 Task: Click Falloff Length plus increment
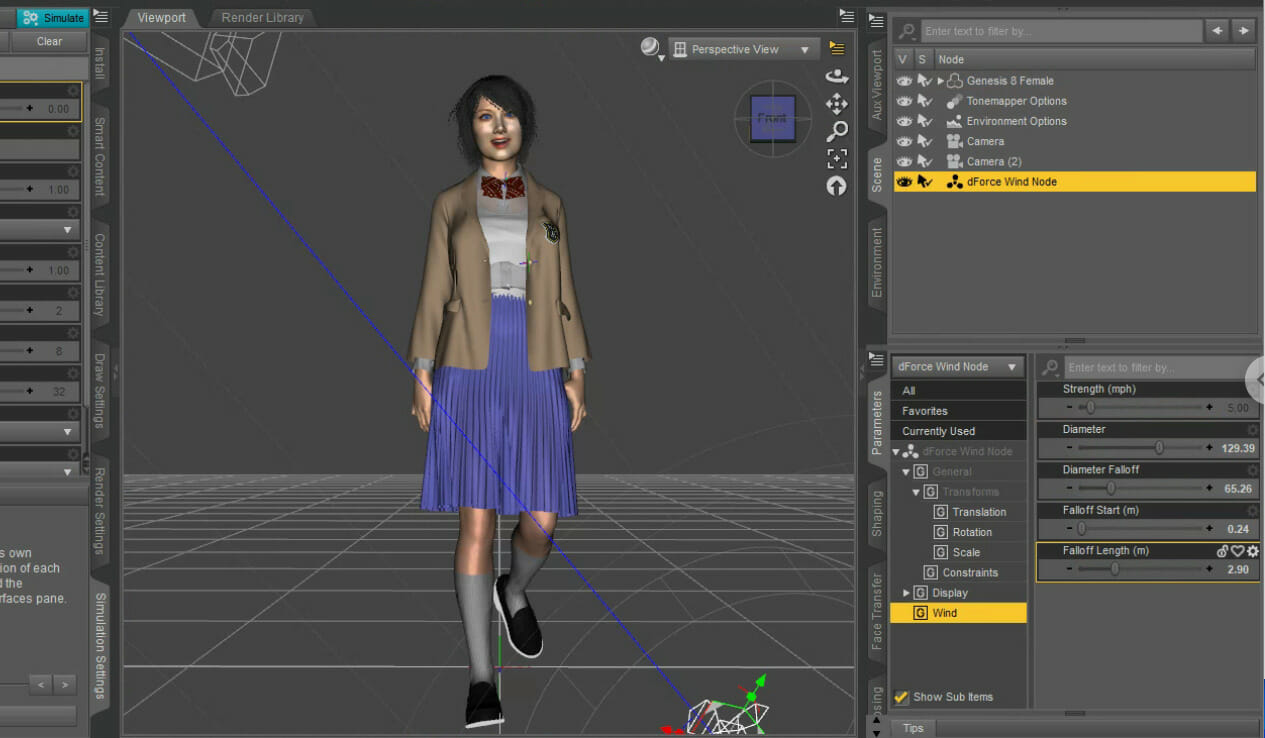click(1209, 569)
